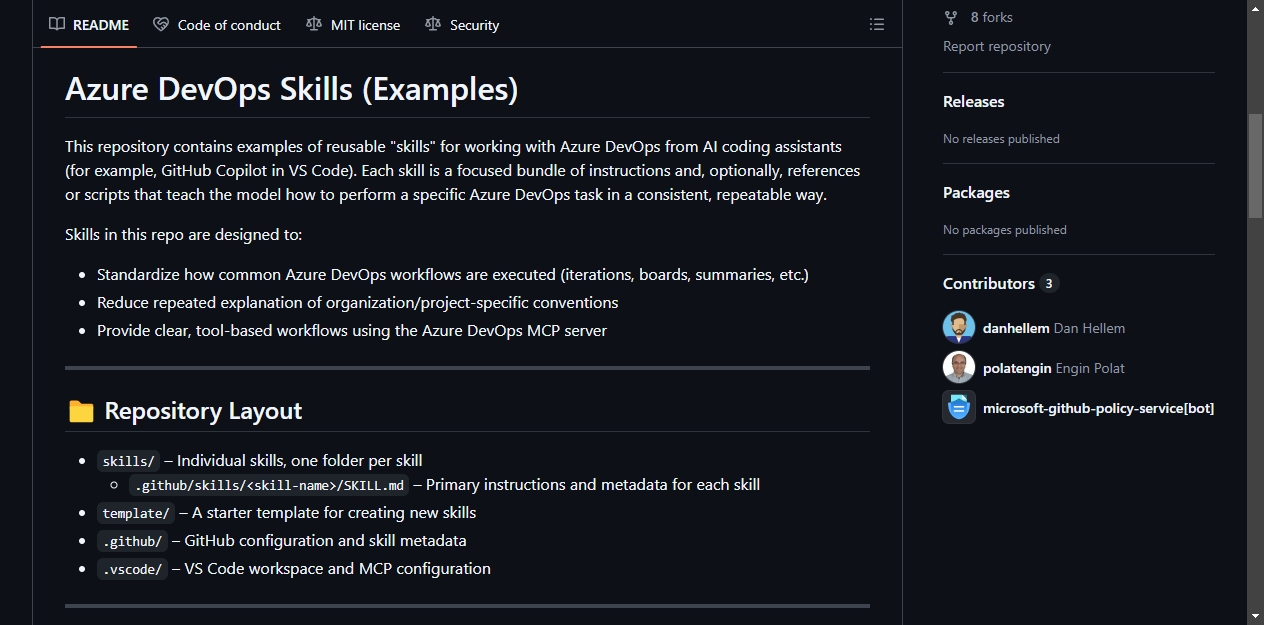This screenshot has height=625, width=1264.
Task: Click the Contributors count badge 3
Action: tap(1049, 284)
